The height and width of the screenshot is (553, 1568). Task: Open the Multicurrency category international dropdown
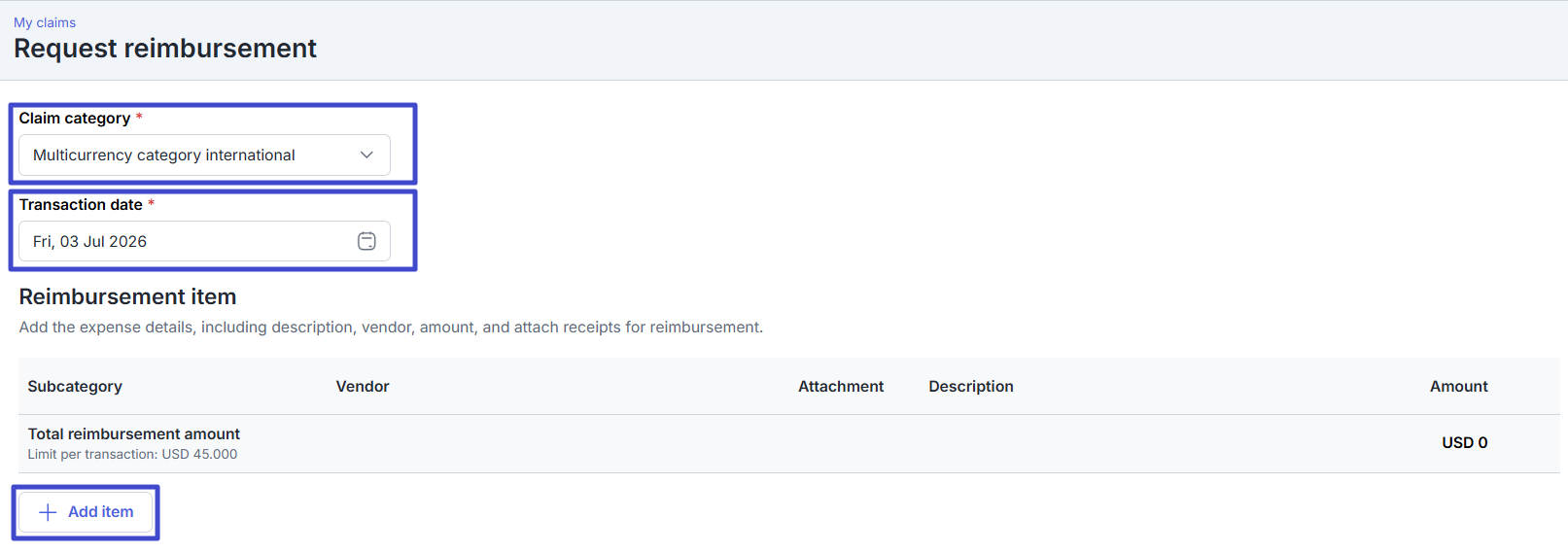tap(204, 155)
